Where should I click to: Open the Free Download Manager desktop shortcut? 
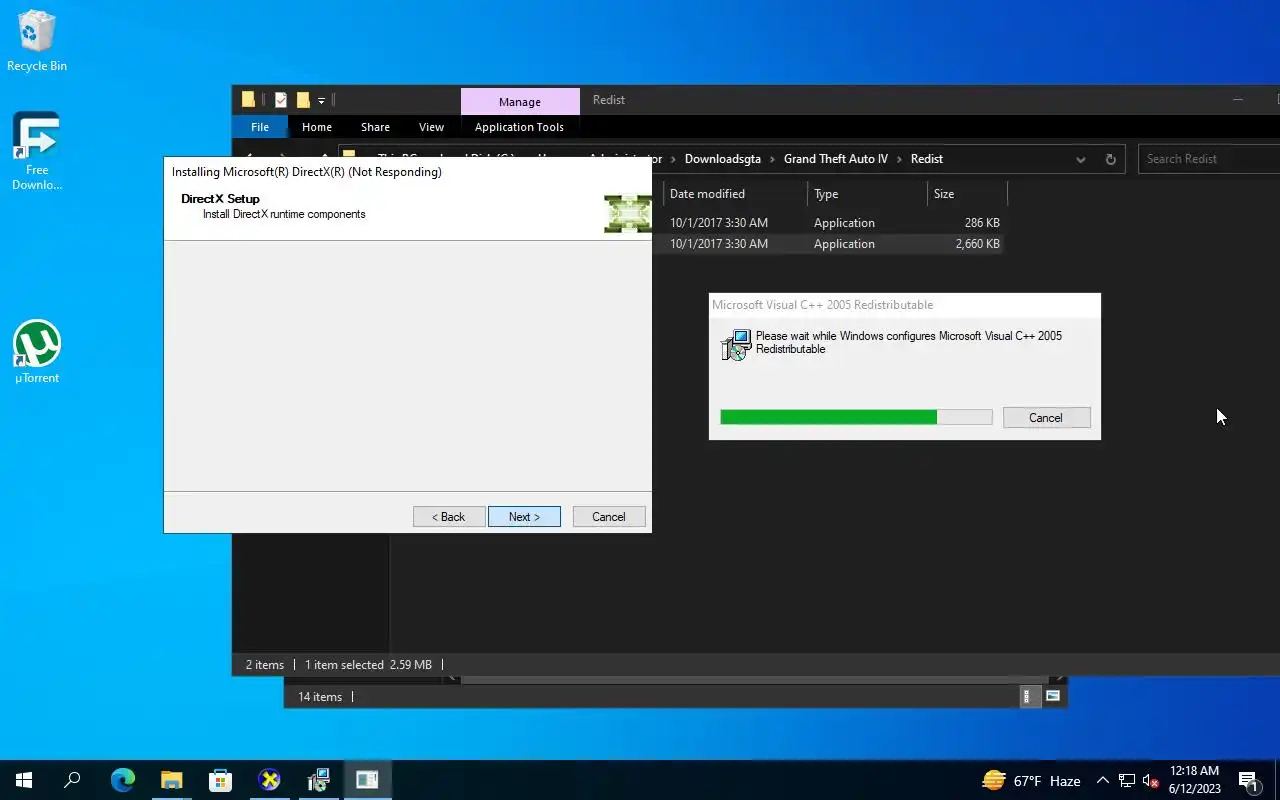[37, 150]
